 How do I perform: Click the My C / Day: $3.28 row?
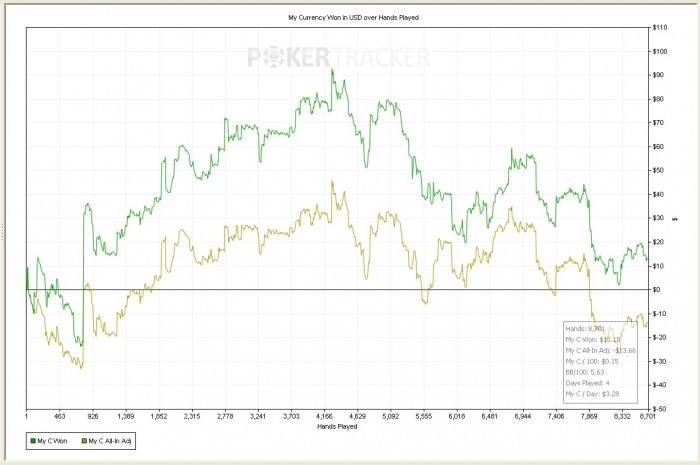[590, 394]
